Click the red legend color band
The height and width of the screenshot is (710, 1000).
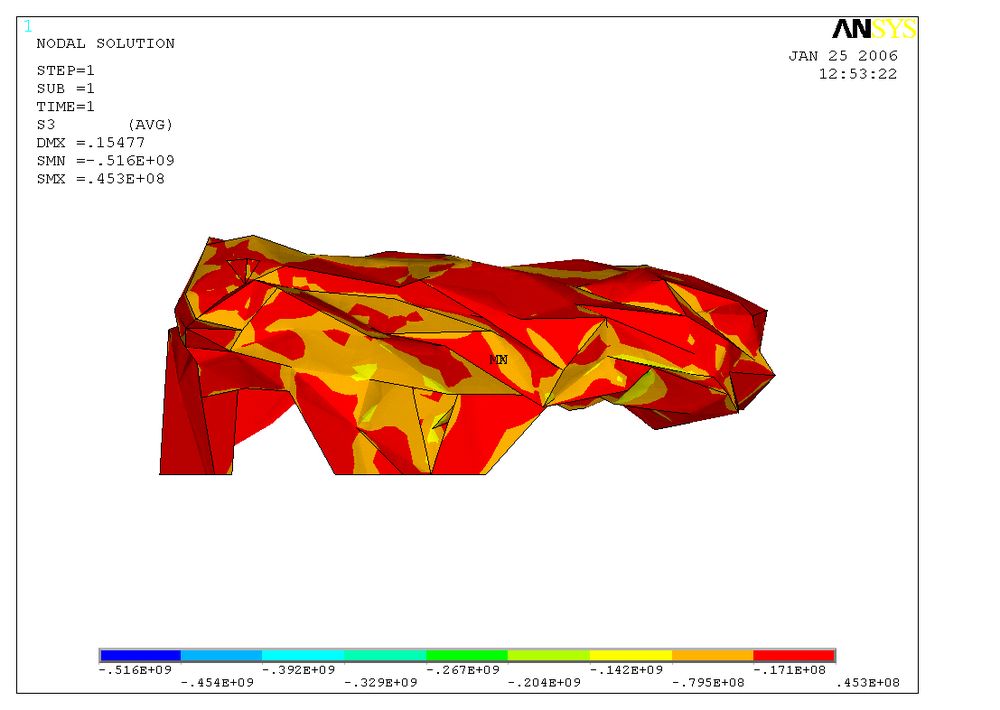794,655
